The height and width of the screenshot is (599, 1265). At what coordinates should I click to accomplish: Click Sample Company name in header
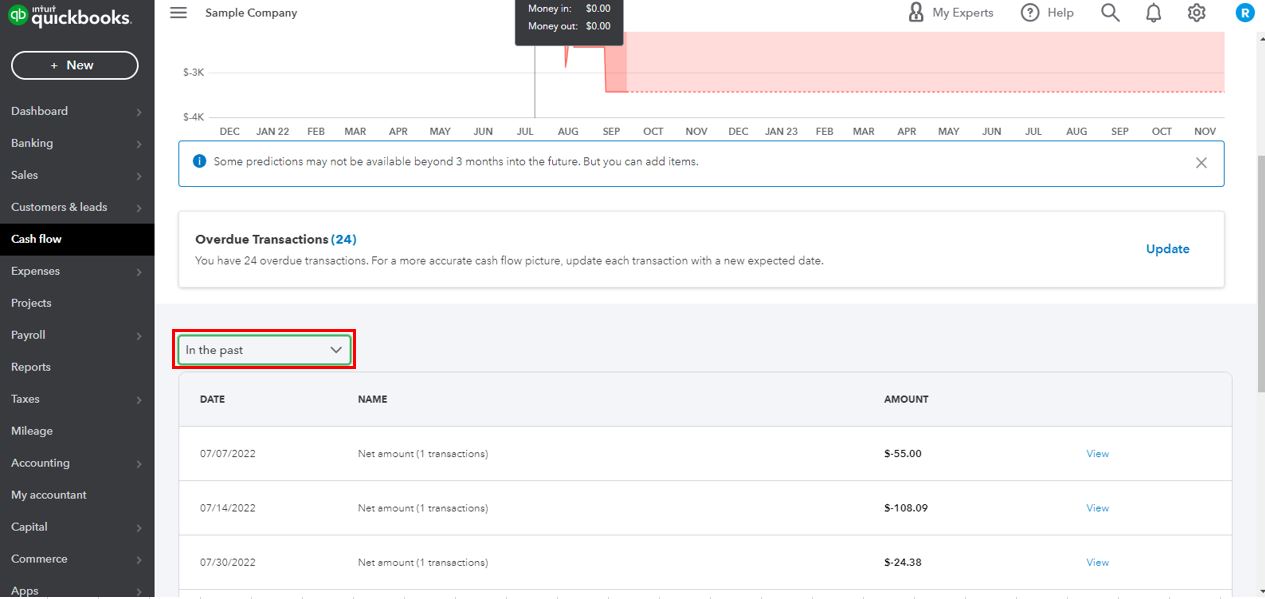pos(251,13)
